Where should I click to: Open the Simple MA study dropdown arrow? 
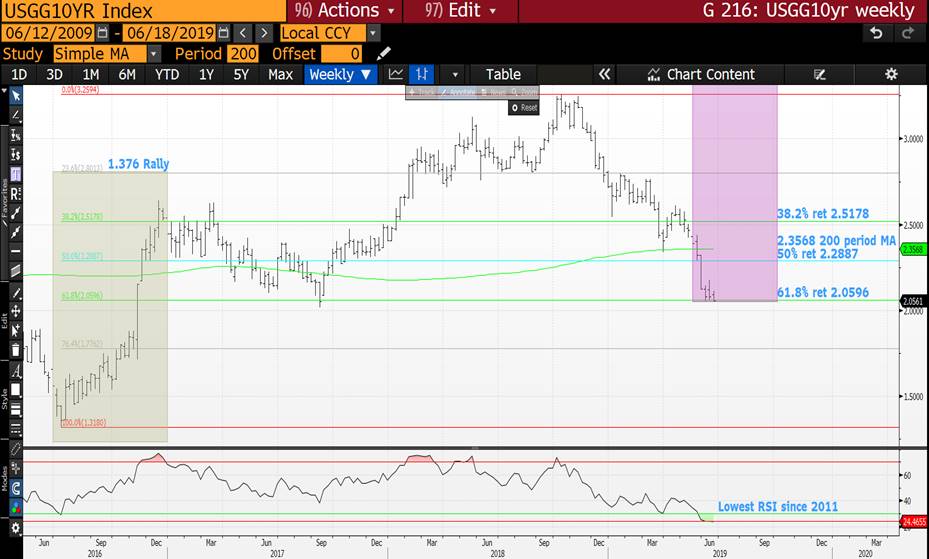click(x=153, y=54)
